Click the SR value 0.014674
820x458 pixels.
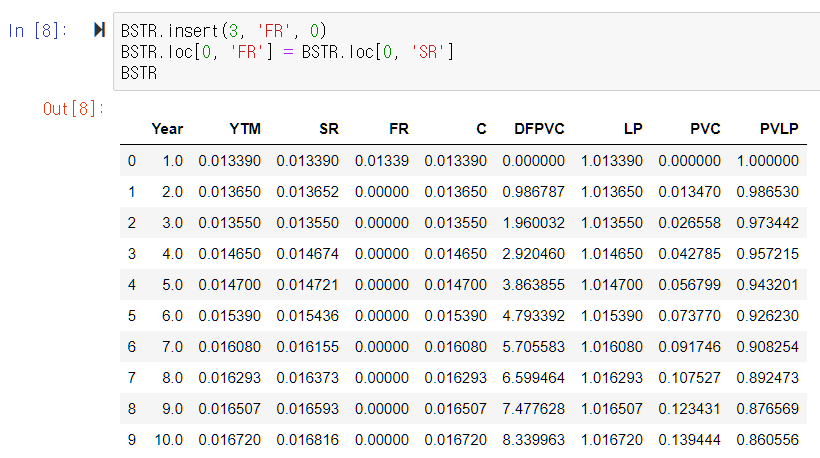coord(308,254)
